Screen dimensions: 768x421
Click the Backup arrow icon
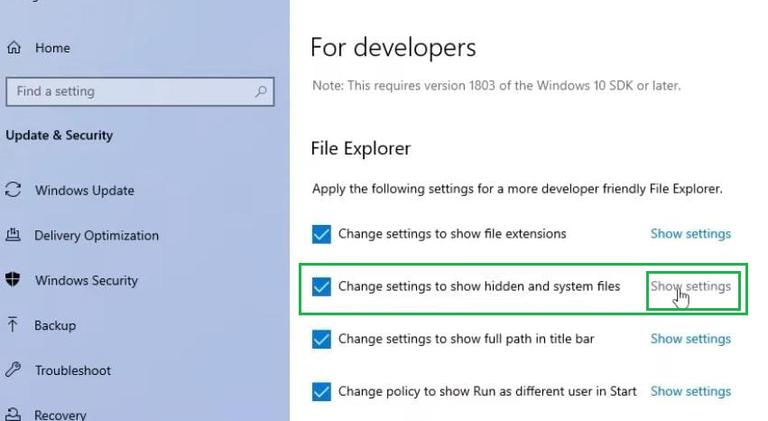13,325
